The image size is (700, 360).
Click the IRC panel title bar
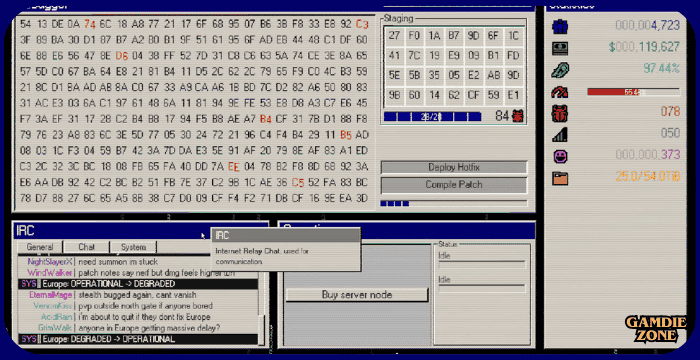(x=141, y=231)
